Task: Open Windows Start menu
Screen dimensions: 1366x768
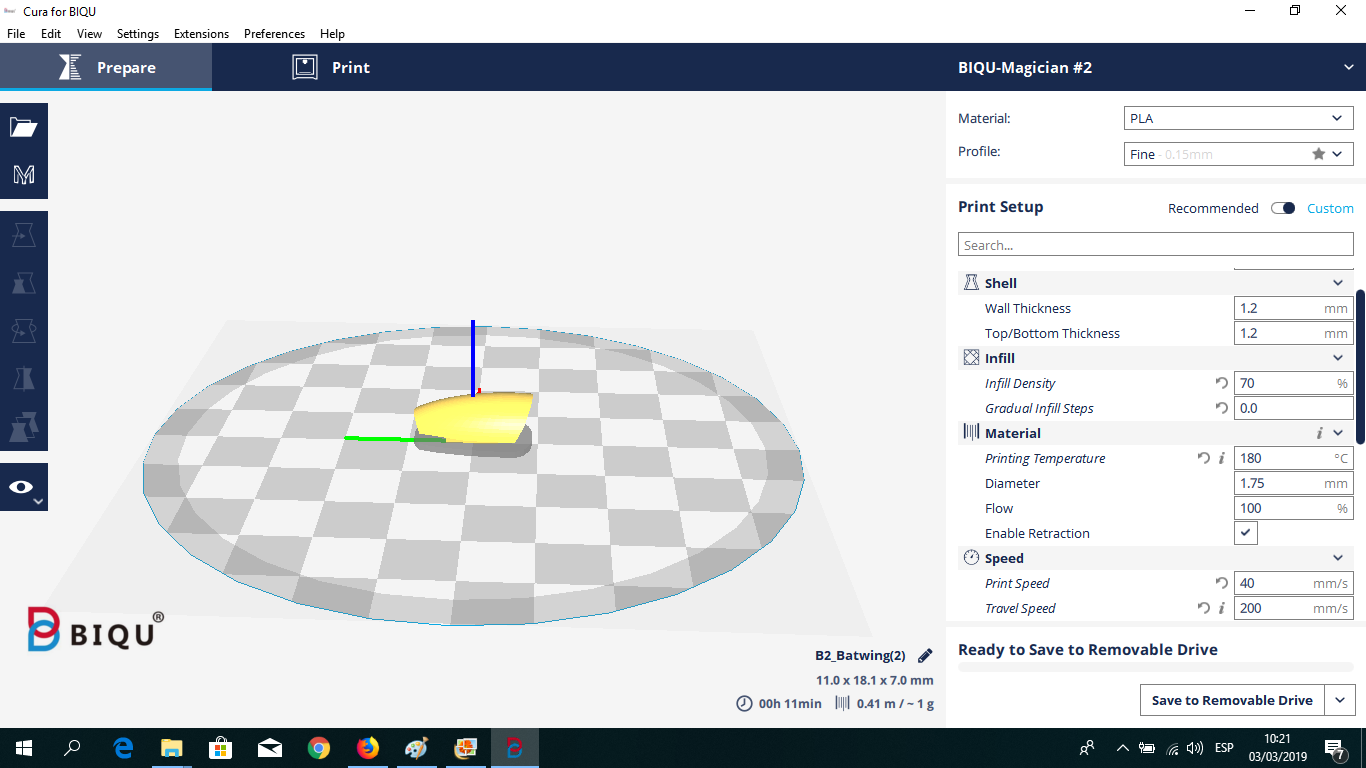Action: point(23,747)
